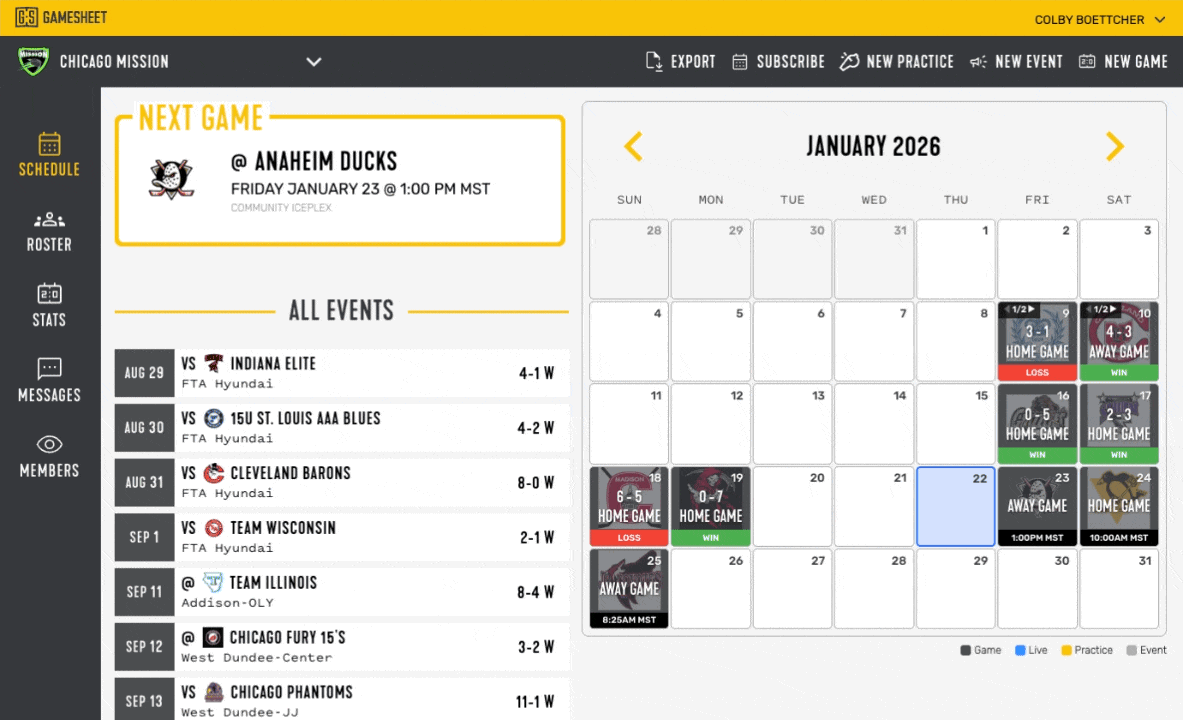Open the Sep 1 Team Wisconsin 2-1 W row
1183x720 pixels.
[342, 537]
